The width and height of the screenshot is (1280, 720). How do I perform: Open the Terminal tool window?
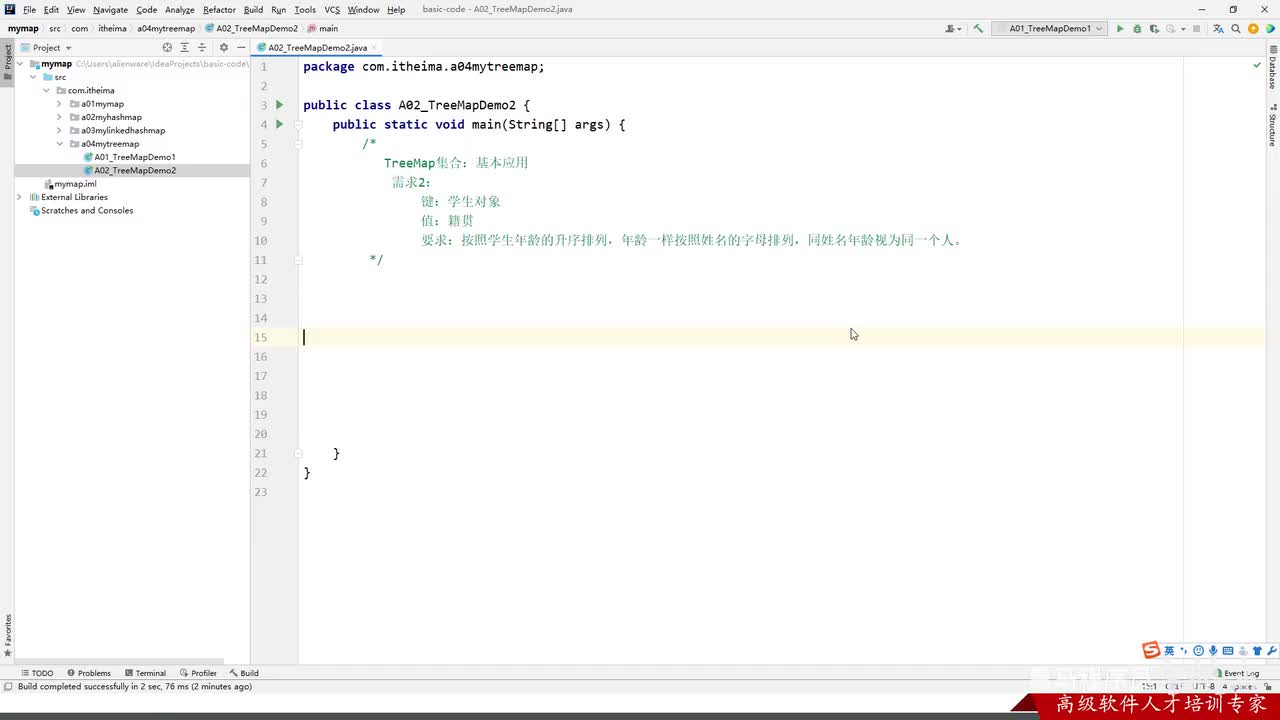coord(145,673)
